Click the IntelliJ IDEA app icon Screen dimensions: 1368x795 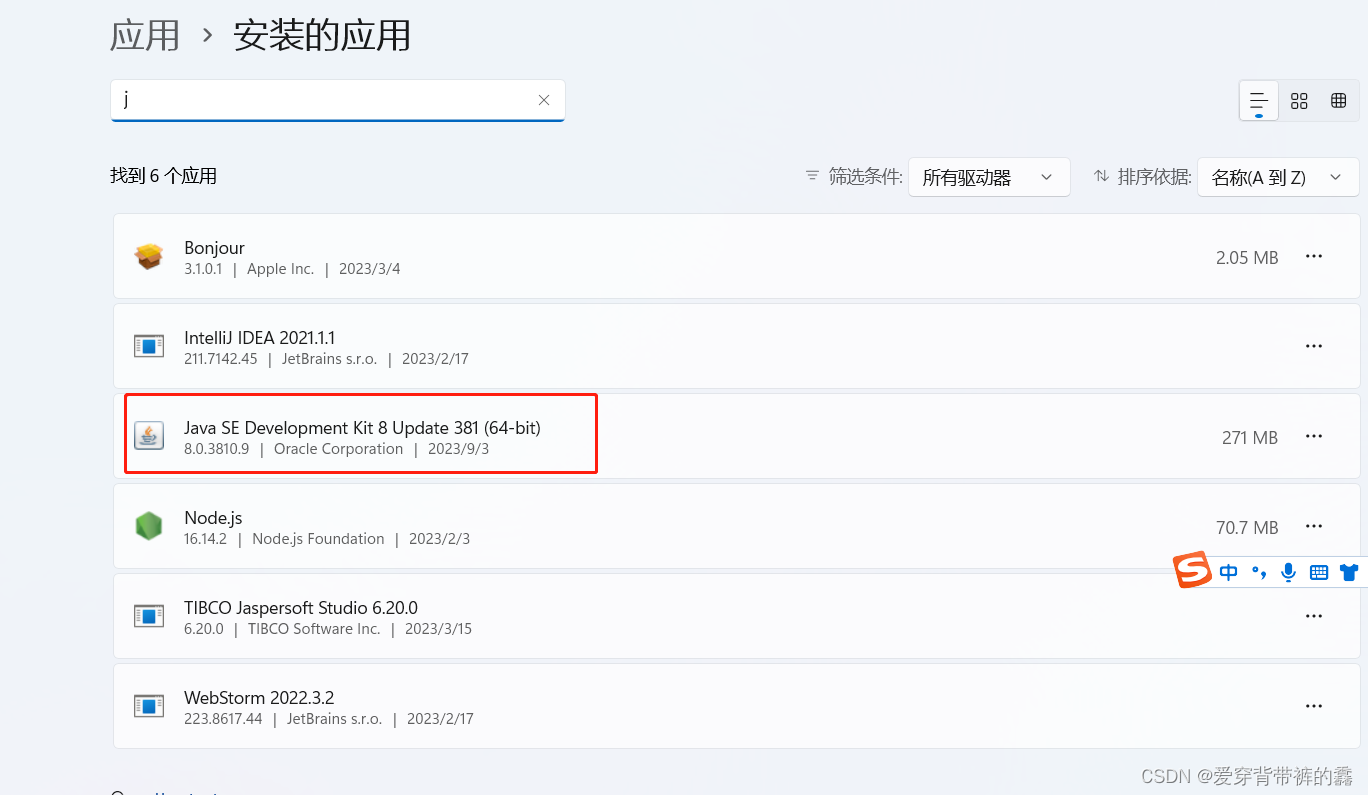tap(149, 346)
